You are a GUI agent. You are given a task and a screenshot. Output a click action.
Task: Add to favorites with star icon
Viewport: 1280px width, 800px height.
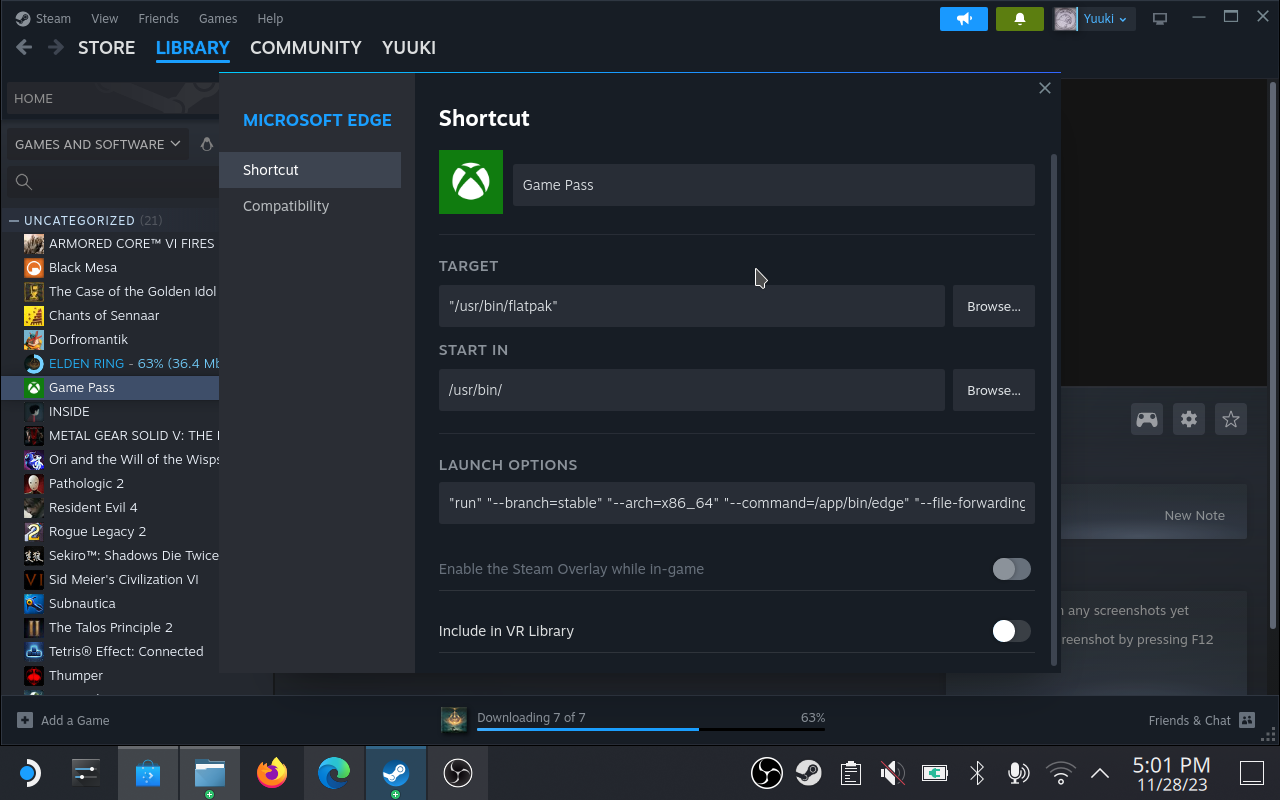[x=1231, y=419]
